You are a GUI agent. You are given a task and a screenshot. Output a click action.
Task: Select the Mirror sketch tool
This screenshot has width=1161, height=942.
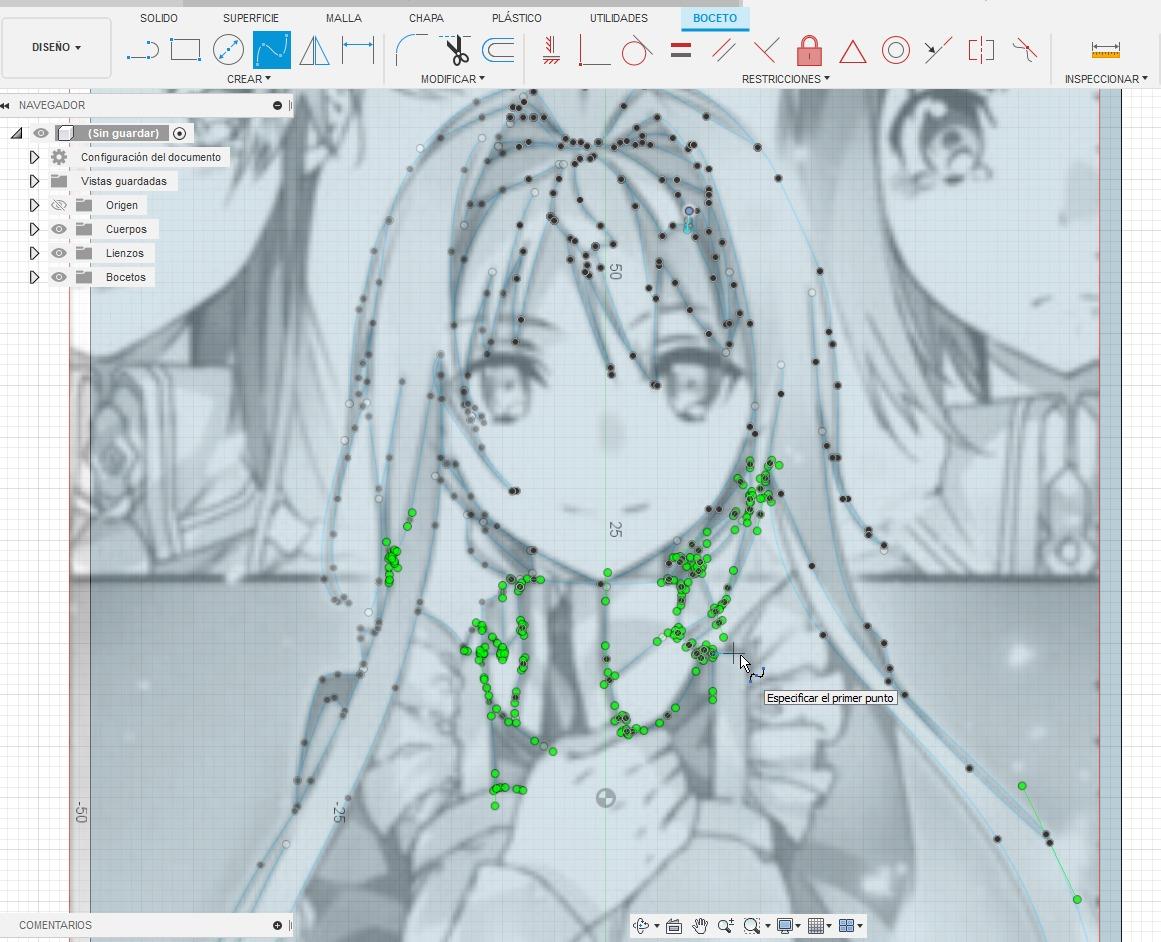[x=314, y=50]
